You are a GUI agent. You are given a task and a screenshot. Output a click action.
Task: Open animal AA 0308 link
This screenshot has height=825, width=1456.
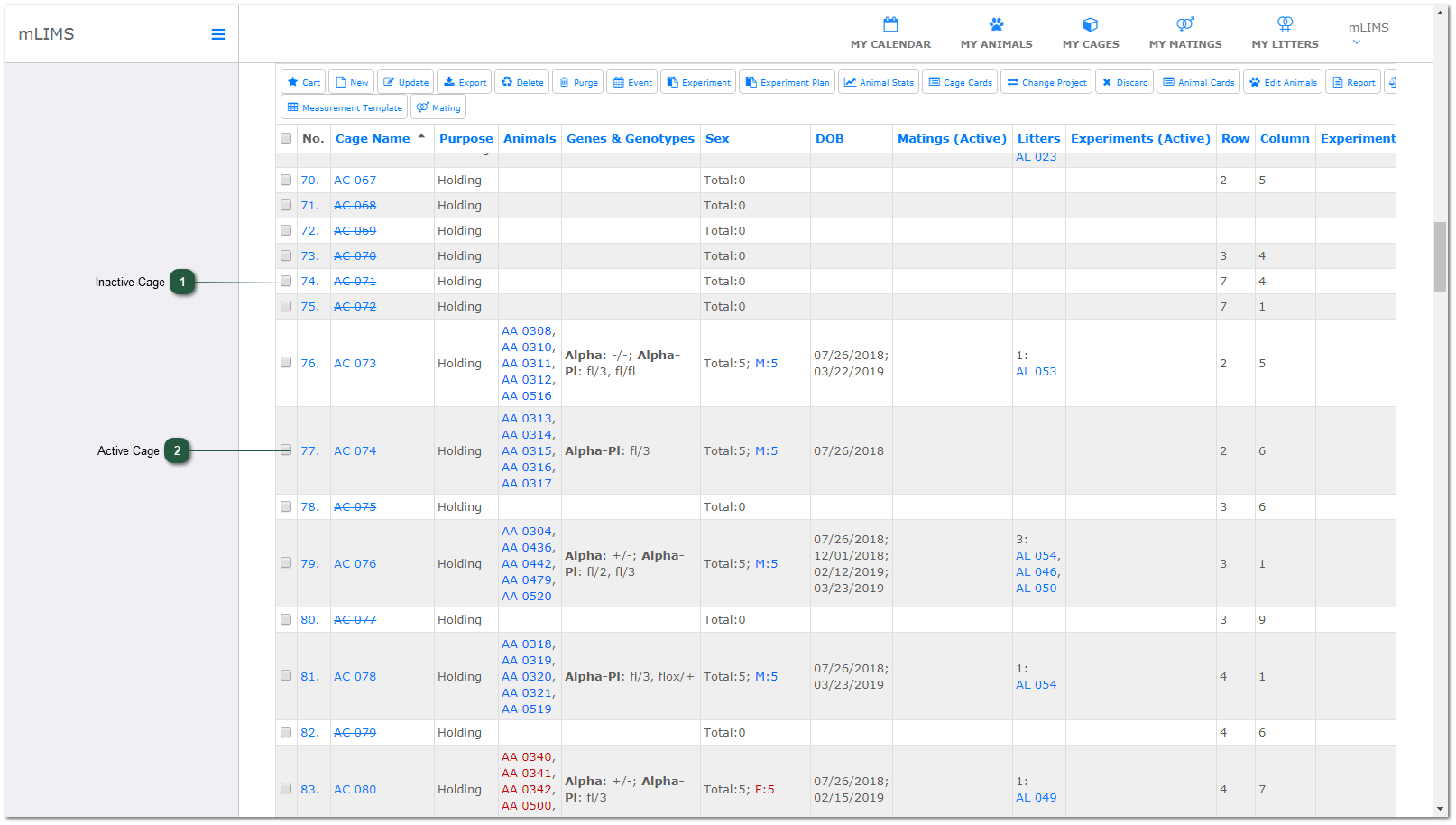point(526,330)
